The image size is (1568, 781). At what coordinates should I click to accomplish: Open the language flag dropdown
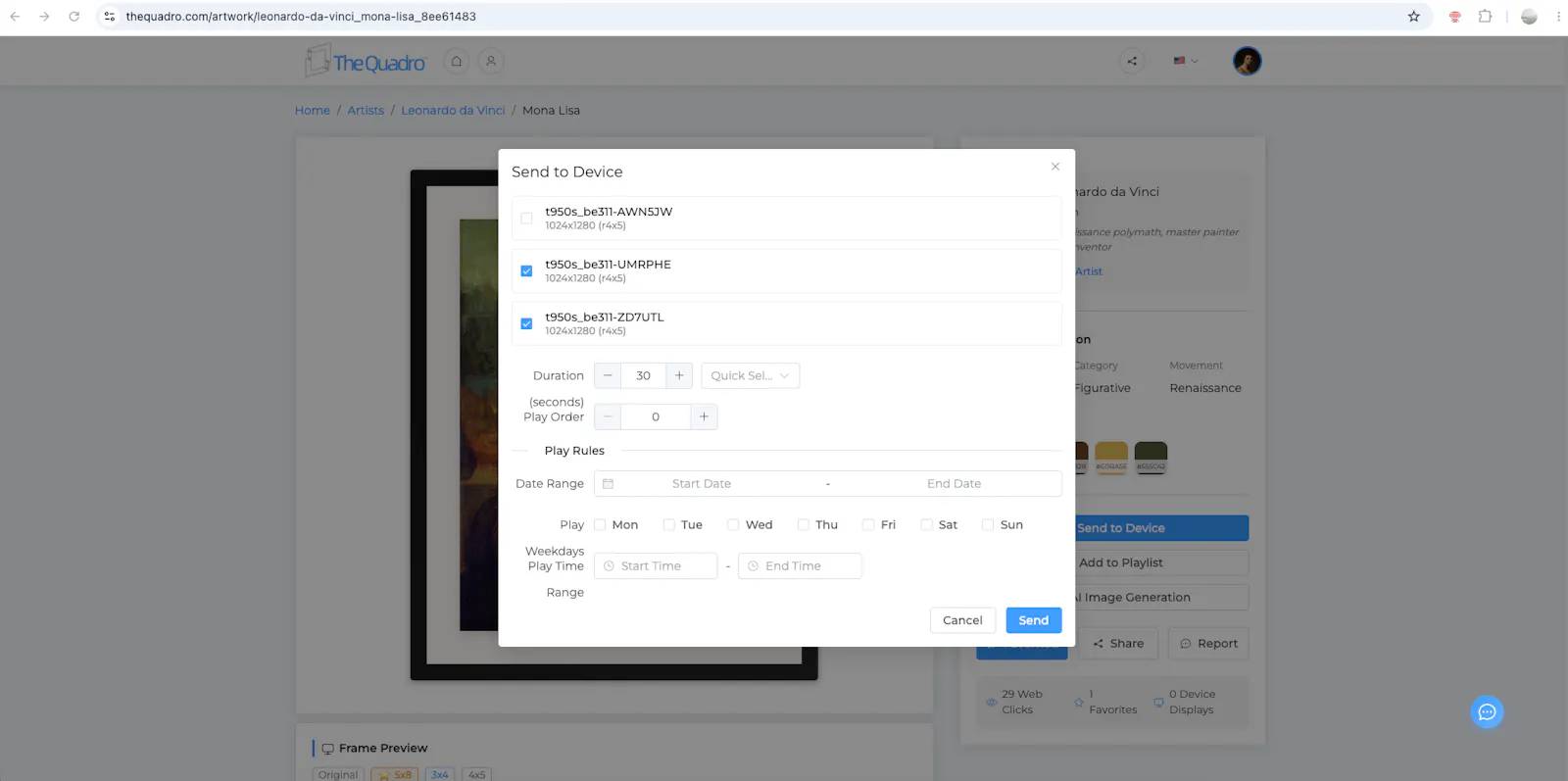coord(1186,61)
